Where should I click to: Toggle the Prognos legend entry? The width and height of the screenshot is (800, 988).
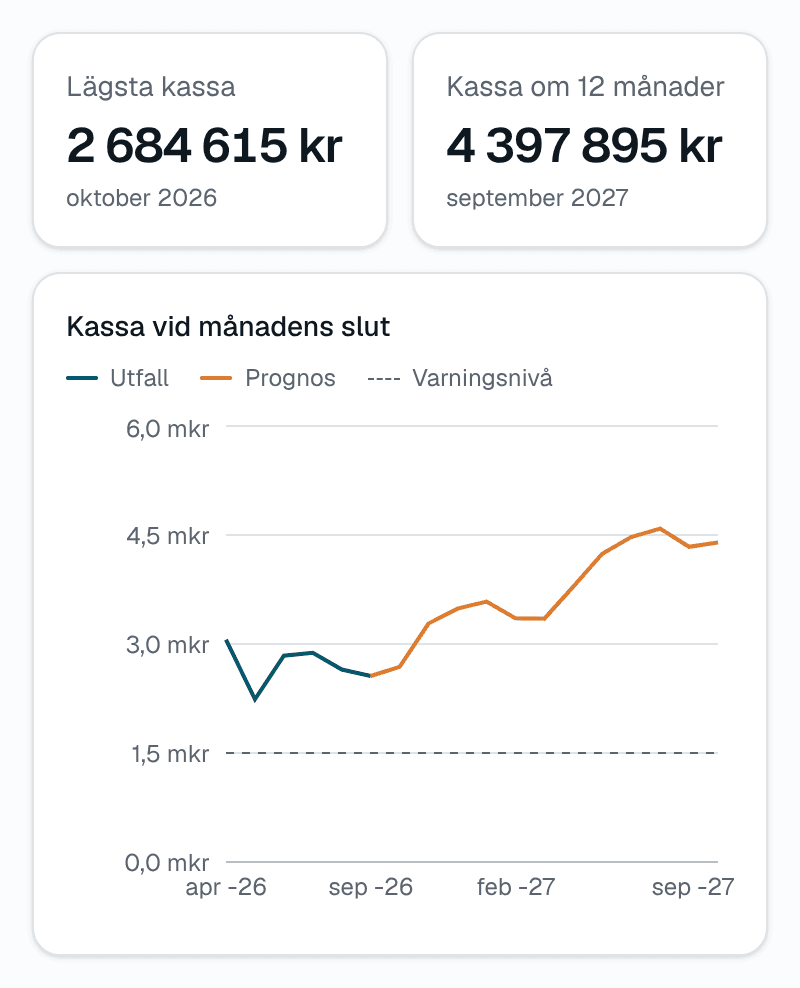pyautogui.click(x=268, y=378)
